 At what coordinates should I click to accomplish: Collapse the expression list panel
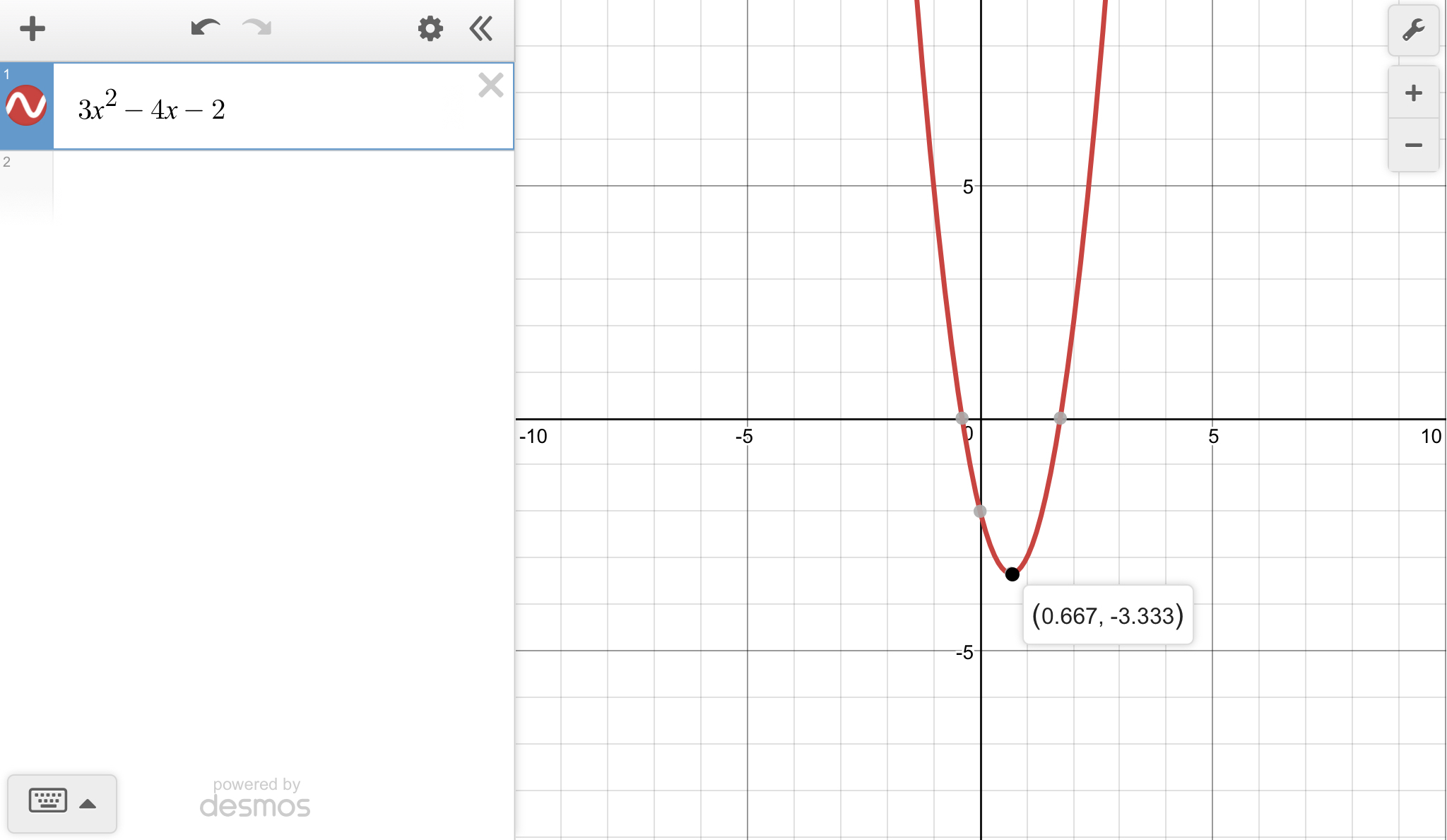tap(481, 29)
